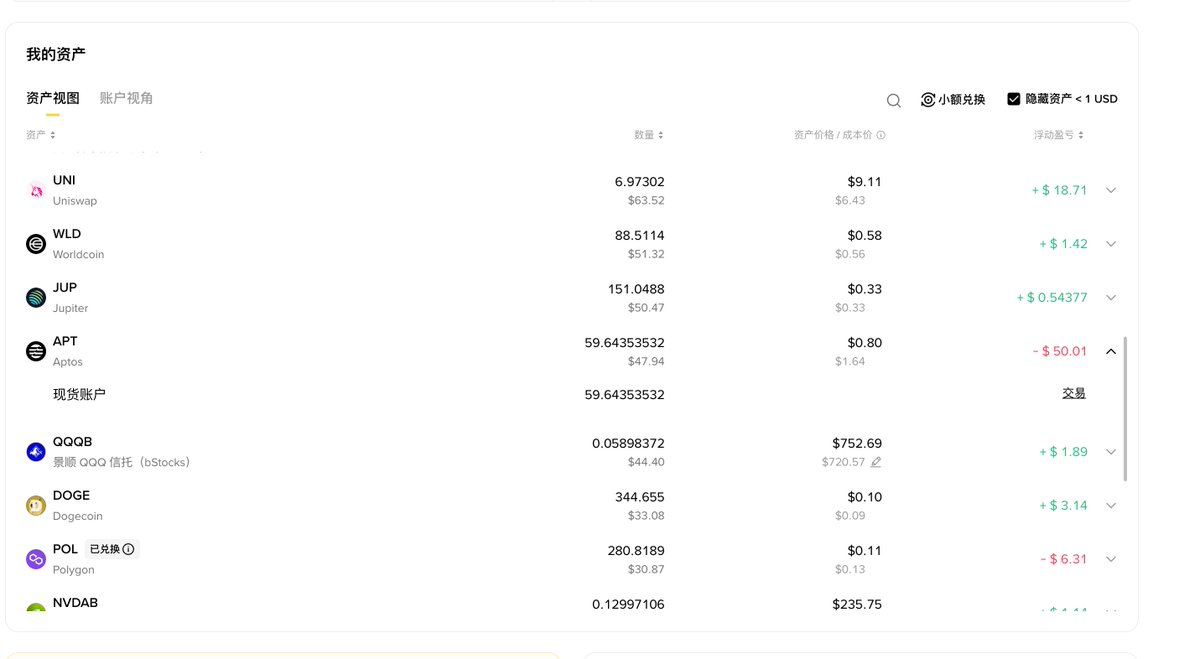The width and height of the screenshot is (1200, 659).
Task: Click QQQB cost price $720.57
Action: click(843, 462)
